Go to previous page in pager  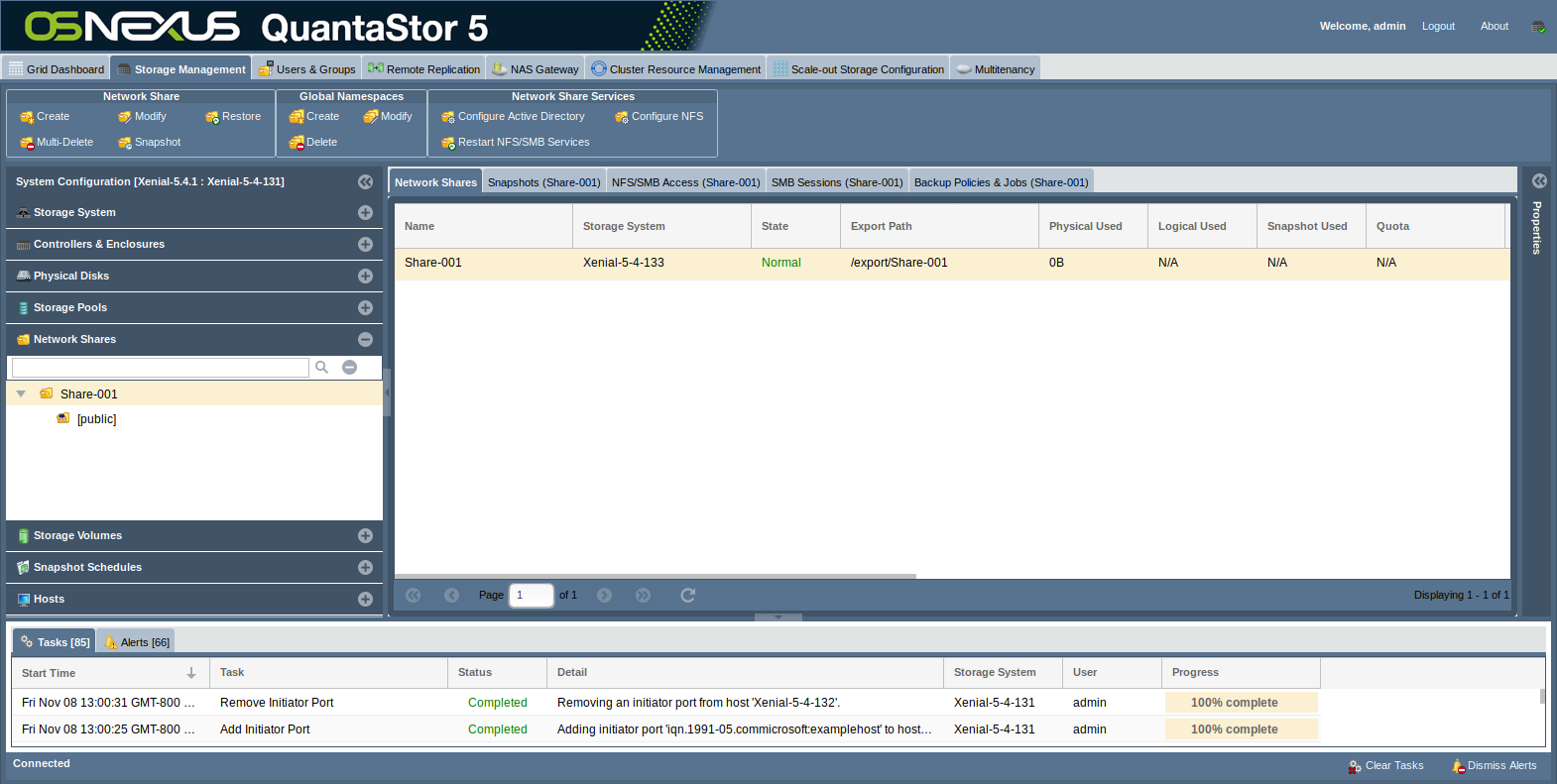click(452, 596)
